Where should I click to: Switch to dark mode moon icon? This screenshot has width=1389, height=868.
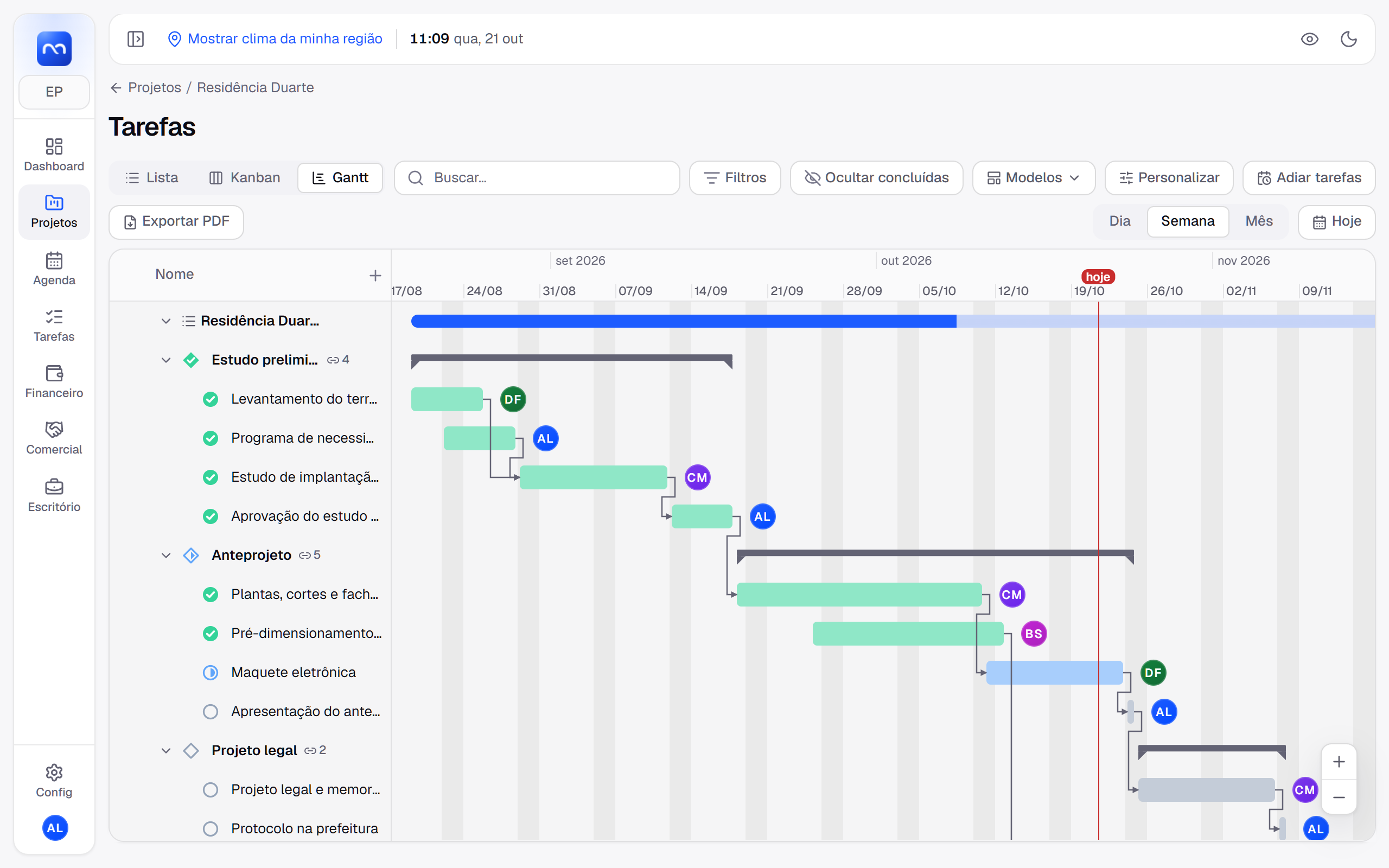coord(1348,39)
